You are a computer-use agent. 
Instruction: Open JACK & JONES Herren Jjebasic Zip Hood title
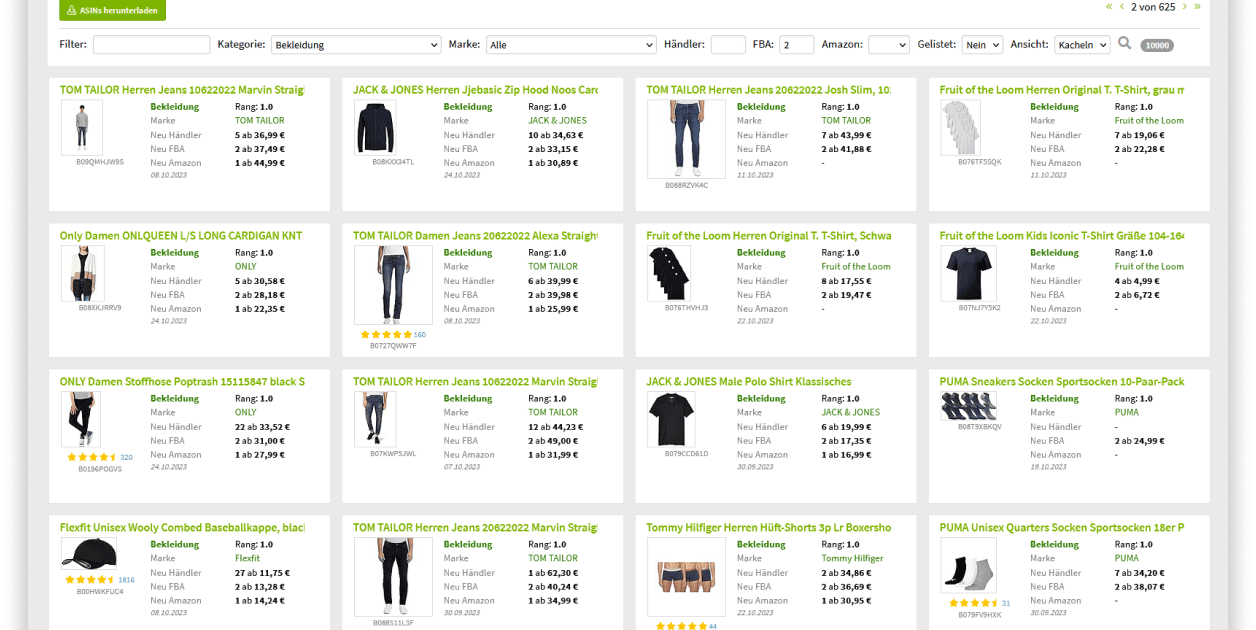point(475,90)
